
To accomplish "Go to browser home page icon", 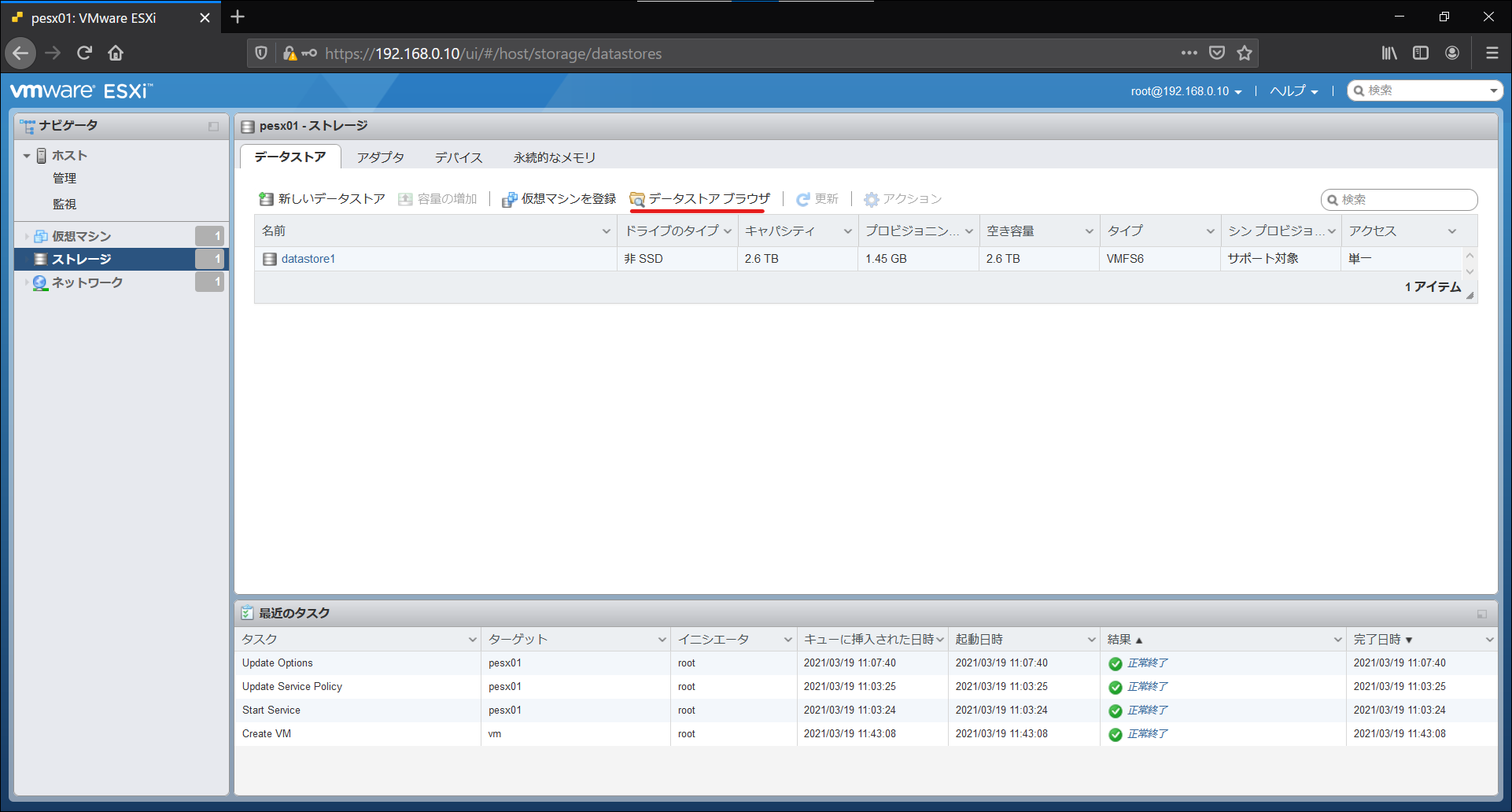I will pos(116,54).
